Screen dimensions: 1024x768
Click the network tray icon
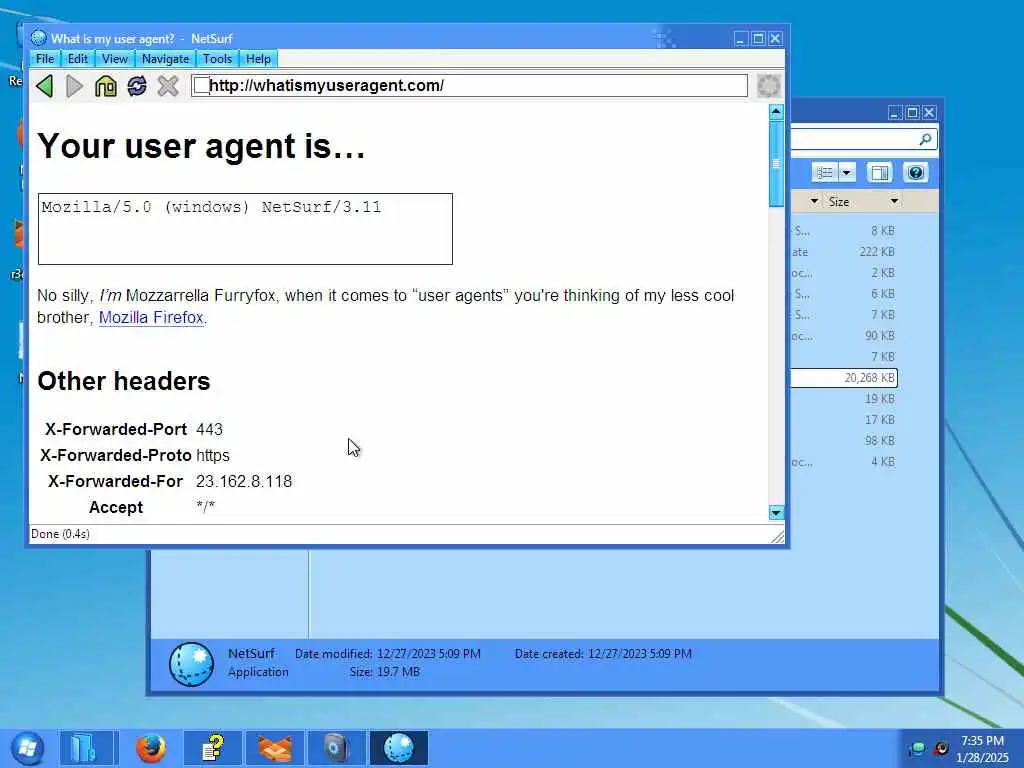[918, 748]
